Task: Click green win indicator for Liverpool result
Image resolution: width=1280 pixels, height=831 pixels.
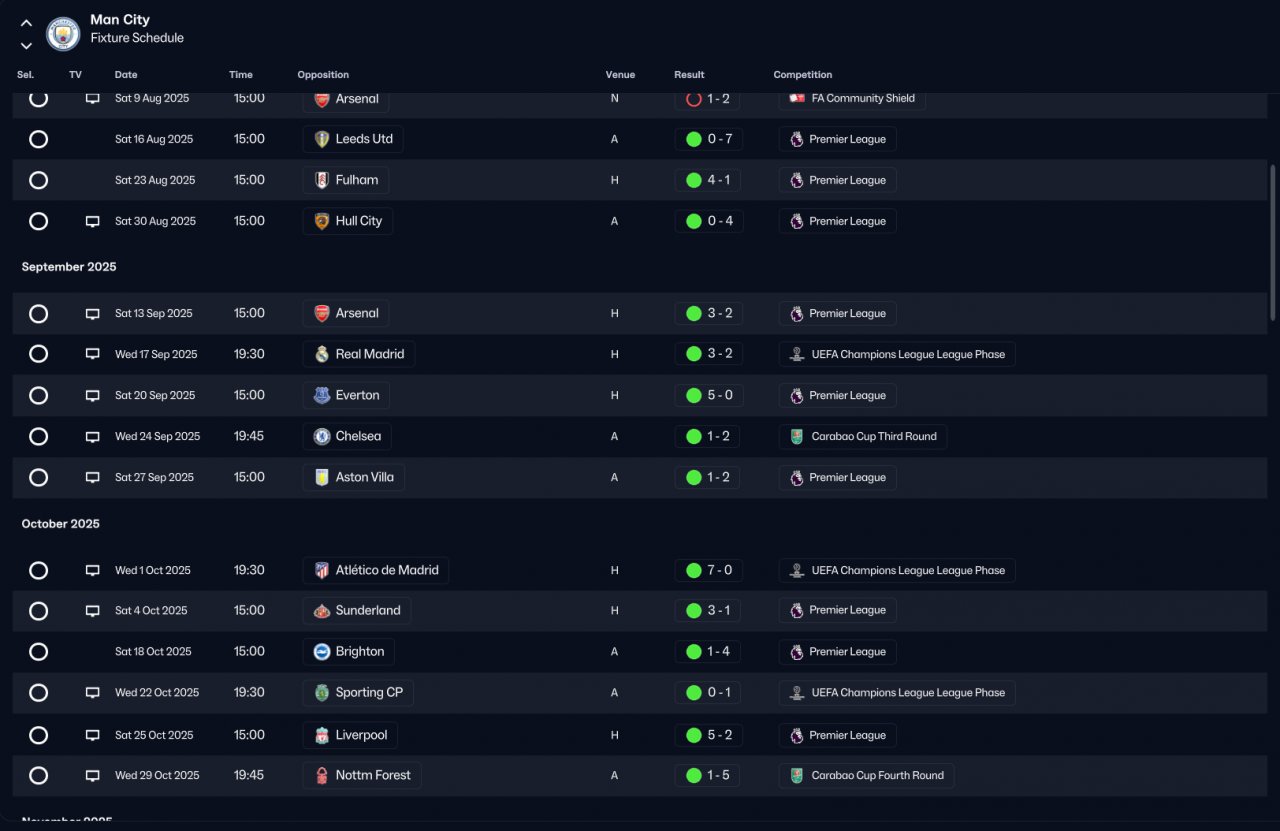Action: 693,735
